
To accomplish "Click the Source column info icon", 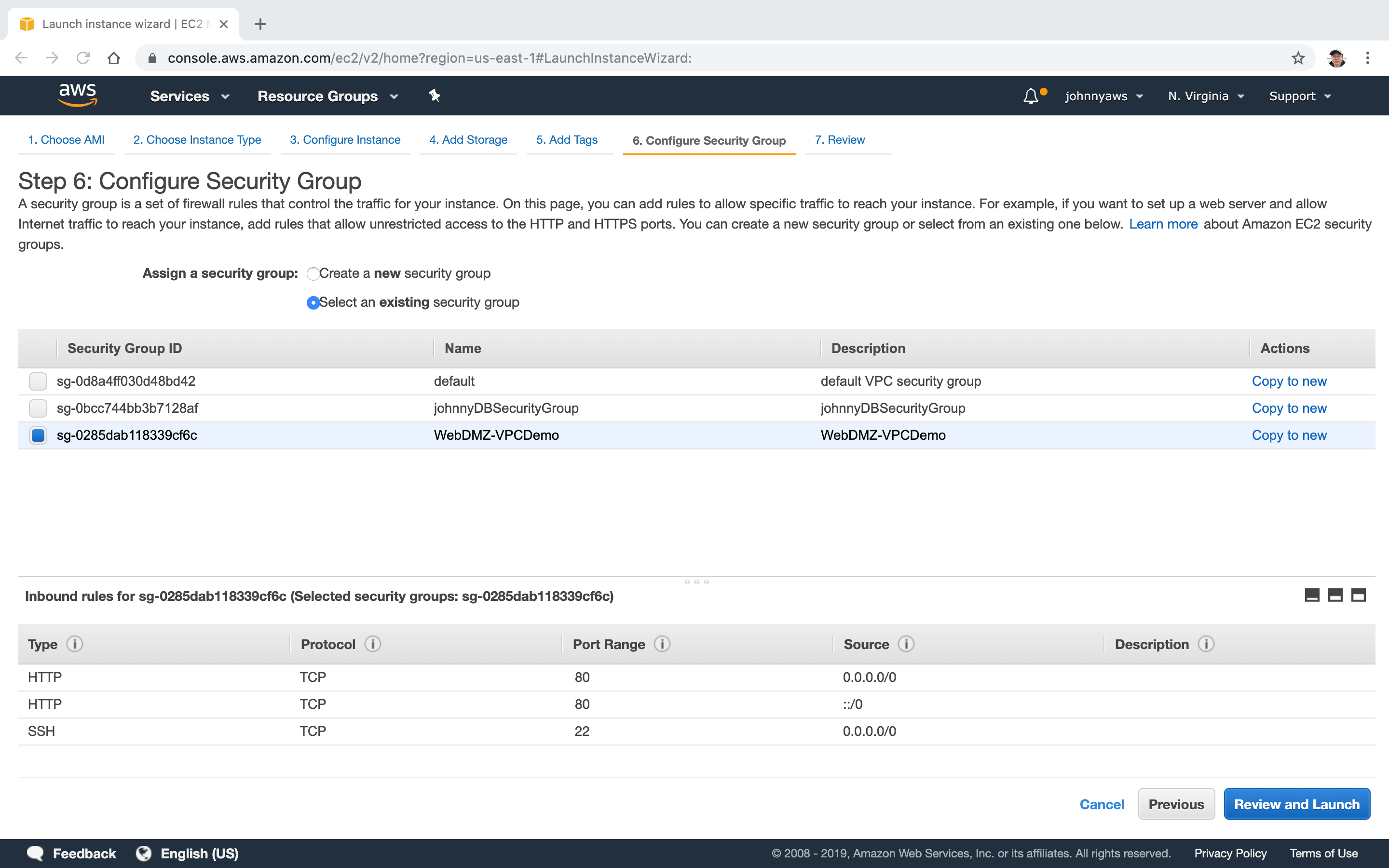I will 906,644.
